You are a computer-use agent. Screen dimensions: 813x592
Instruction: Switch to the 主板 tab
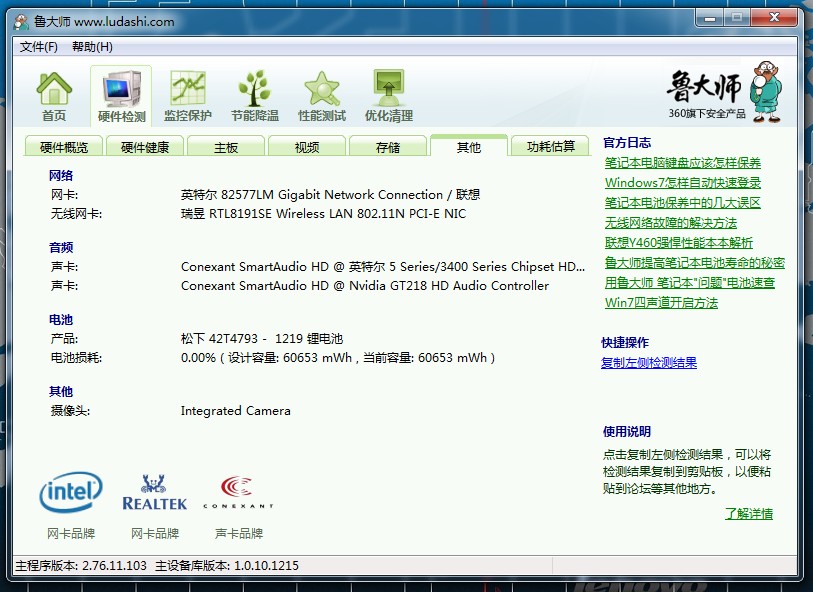click(x=226, y=147)
